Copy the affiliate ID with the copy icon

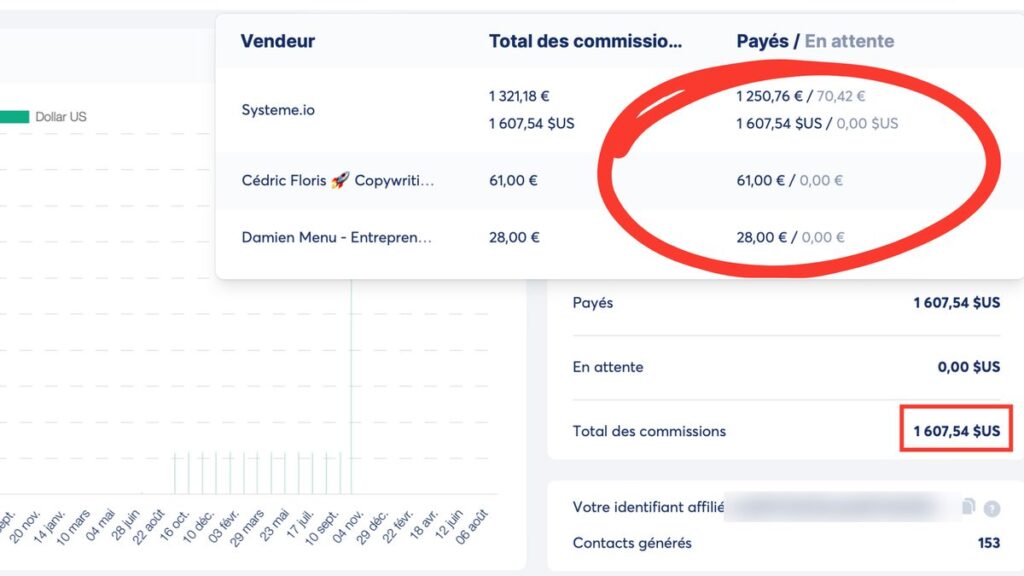tap(968, 506)
